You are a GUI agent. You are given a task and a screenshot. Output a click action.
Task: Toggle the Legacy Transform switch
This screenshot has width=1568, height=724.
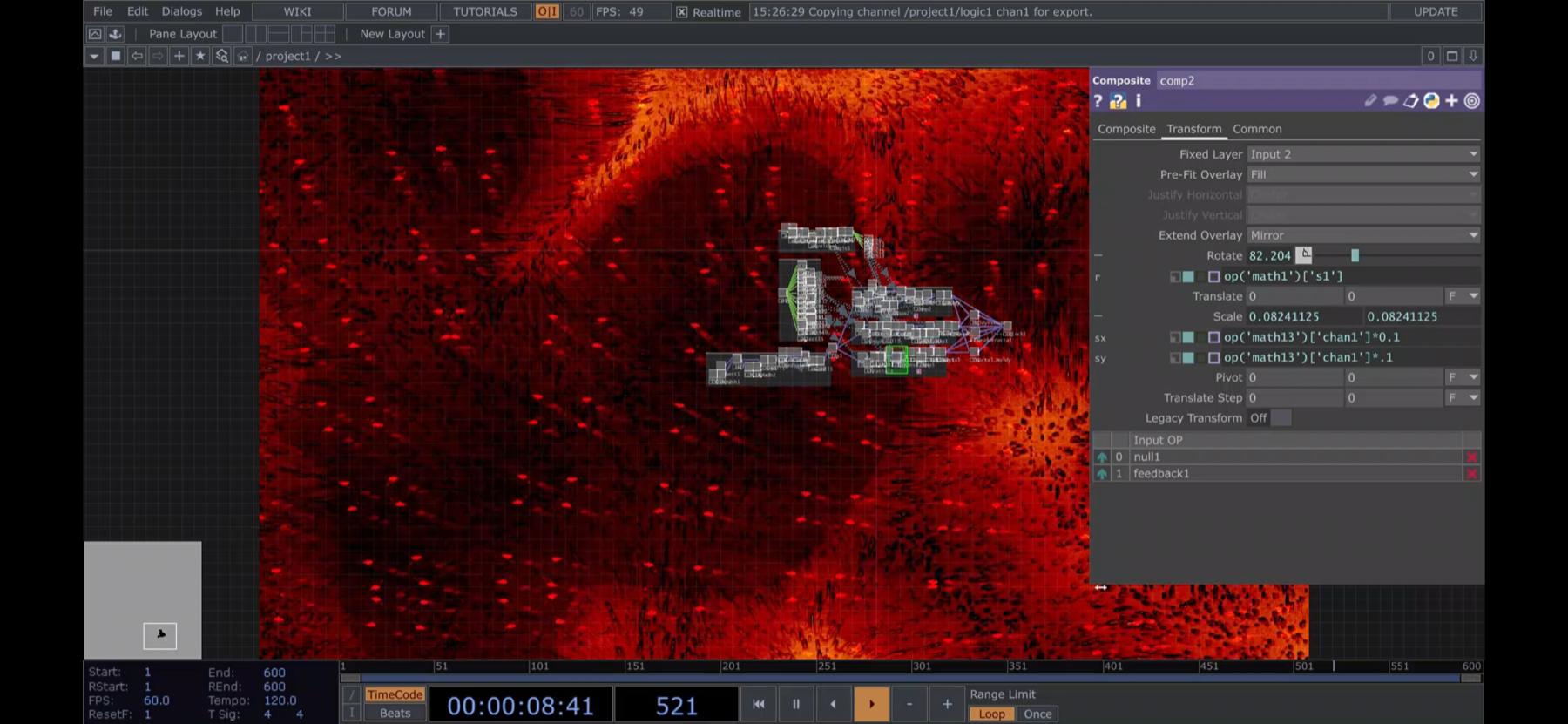click(1270, 418)
